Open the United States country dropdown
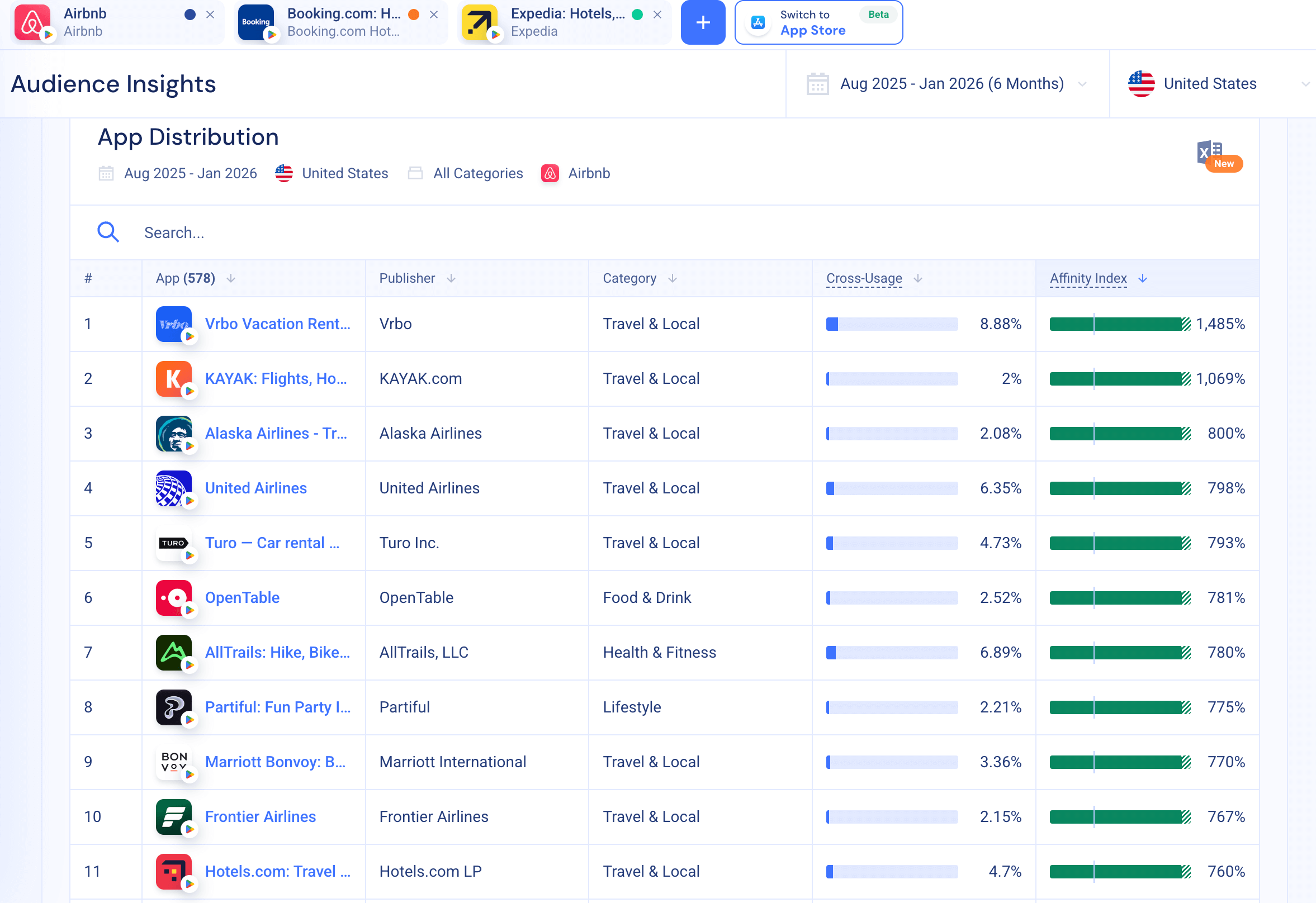The width and height of the screenshot is (1316, 903). coord(1213,84)
